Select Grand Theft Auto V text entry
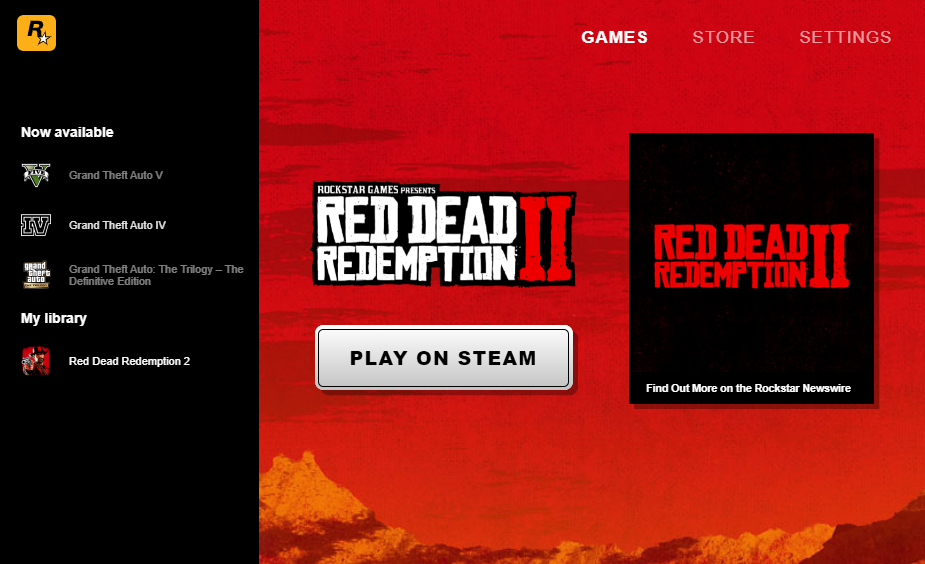The image size is (925, 564). [116, 175]
